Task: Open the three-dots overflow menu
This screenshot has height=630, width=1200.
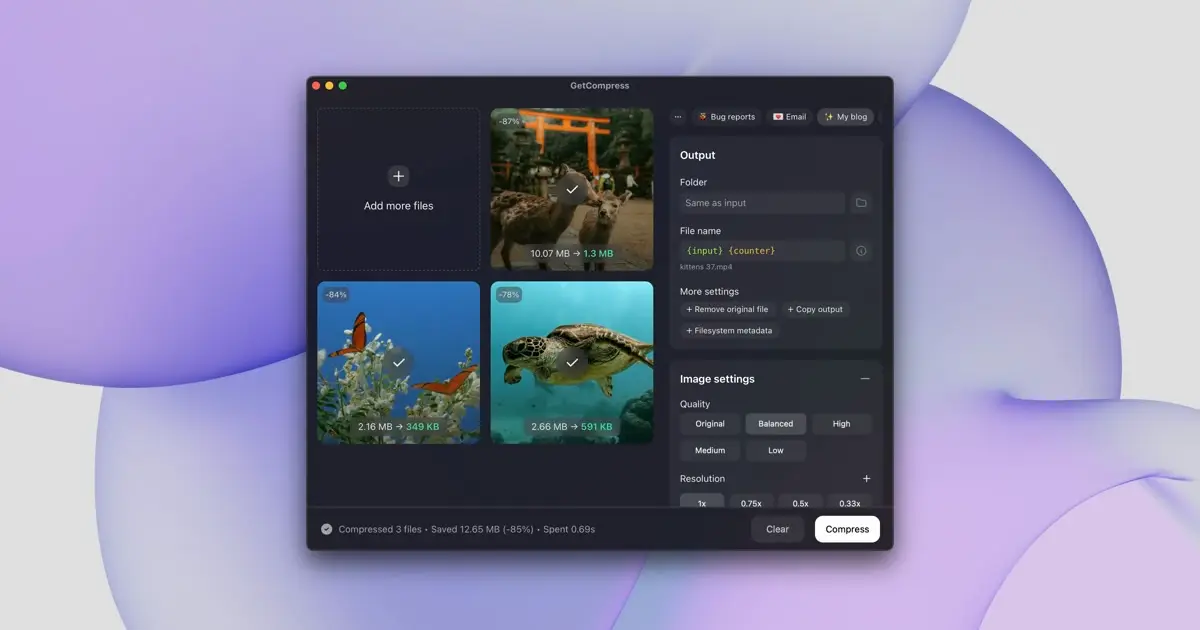Action: 678,117
